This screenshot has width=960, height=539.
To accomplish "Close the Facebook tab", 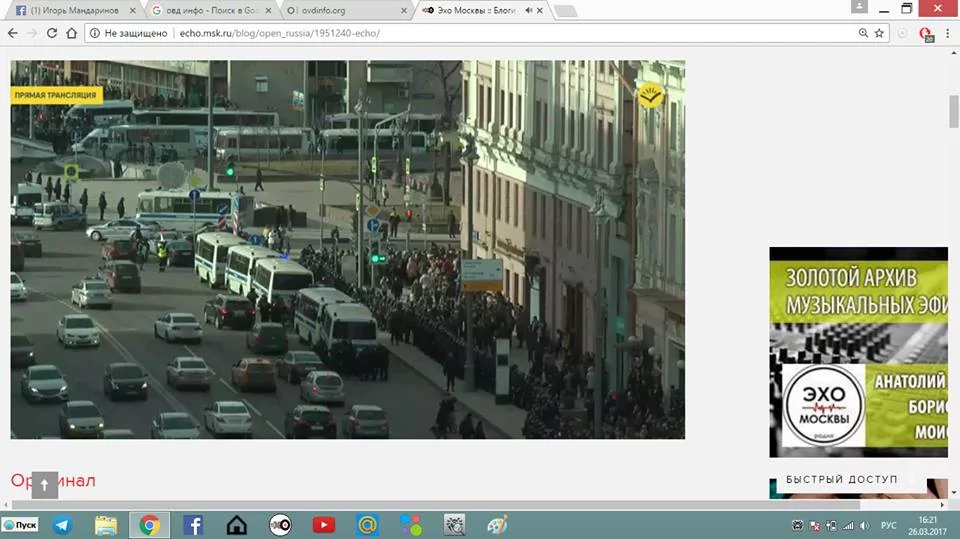I will (133, 10).
